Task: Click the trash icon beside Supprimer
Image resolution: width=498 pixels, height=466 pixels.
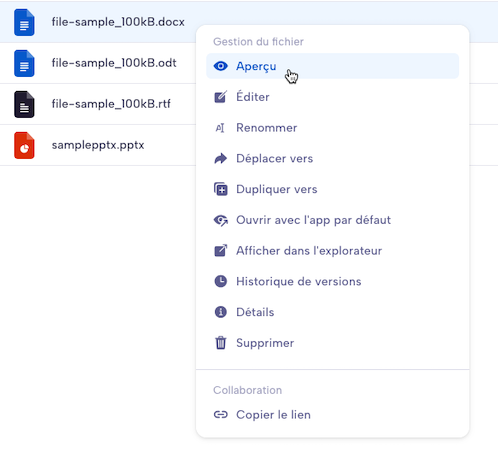Action: click(220, 343)
